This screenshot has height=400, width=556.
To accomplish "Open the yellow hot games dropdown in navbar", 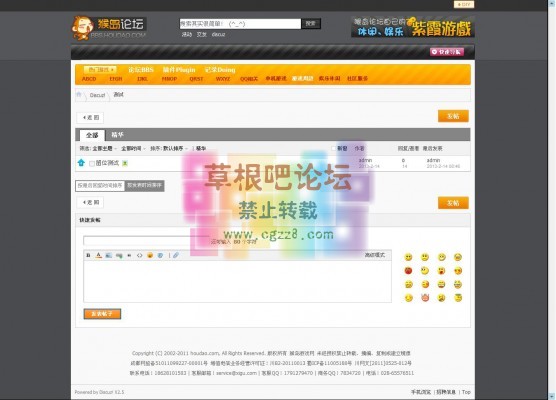I will pyautogui.click(x=100, y=70).
